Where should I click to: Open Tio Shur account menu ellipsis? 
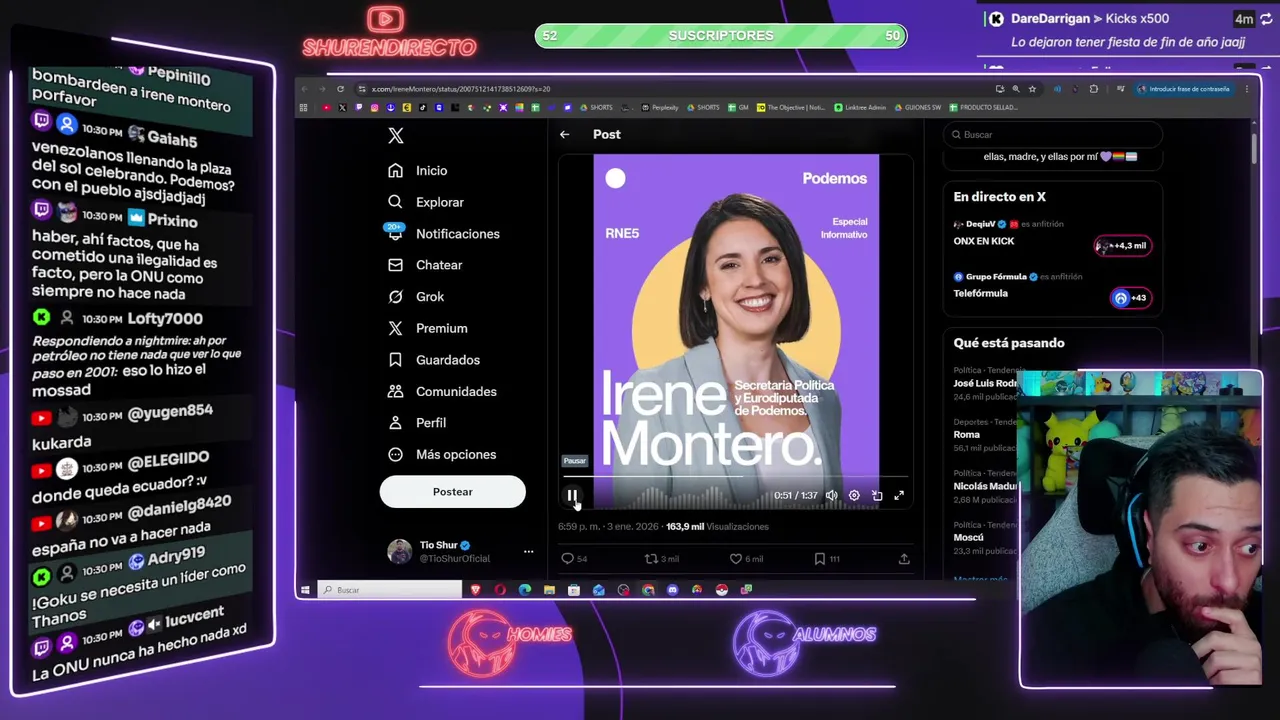coord(528,552)
